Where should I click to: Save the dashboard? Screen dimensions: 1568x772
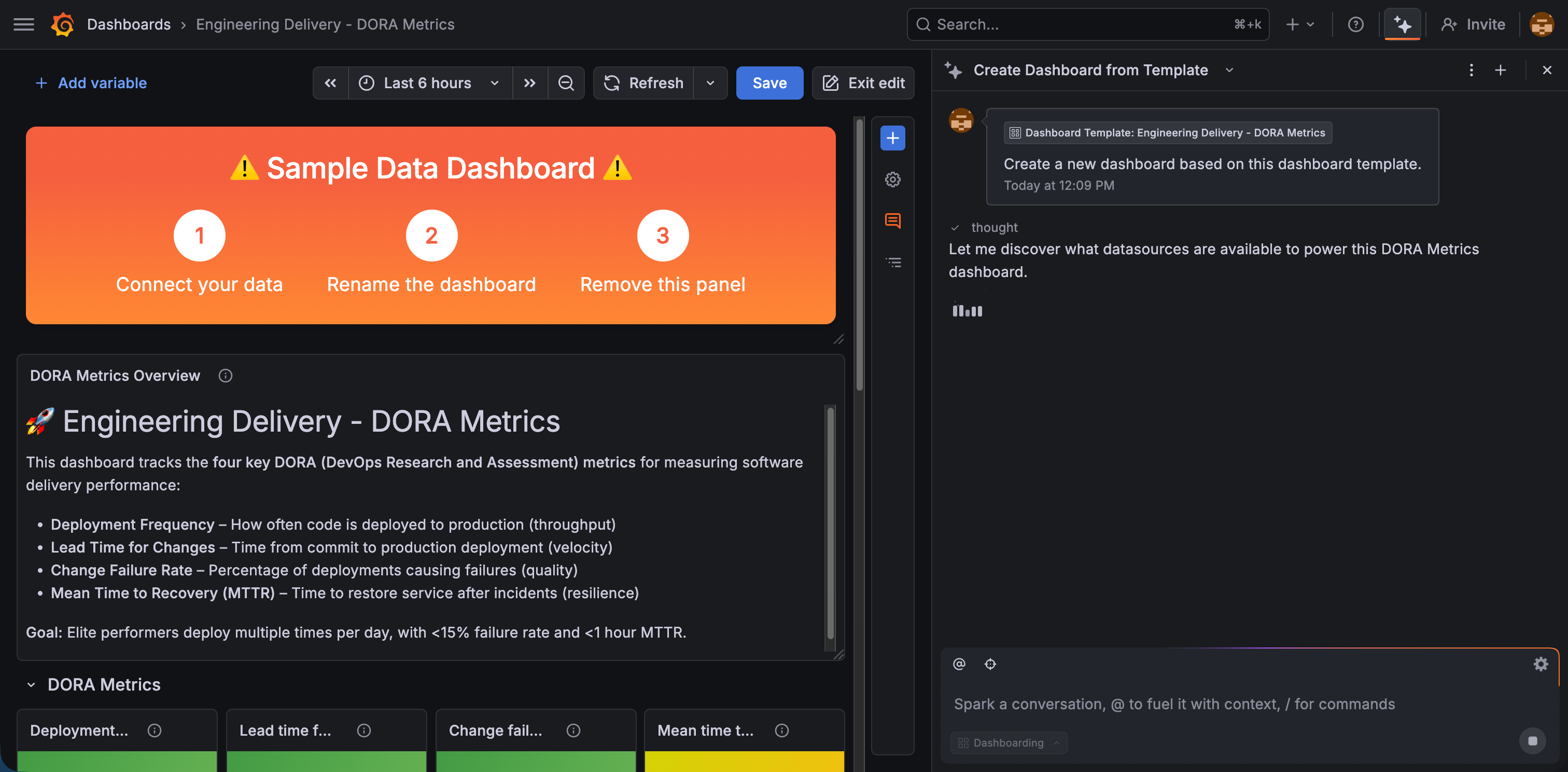coord(769,83)
